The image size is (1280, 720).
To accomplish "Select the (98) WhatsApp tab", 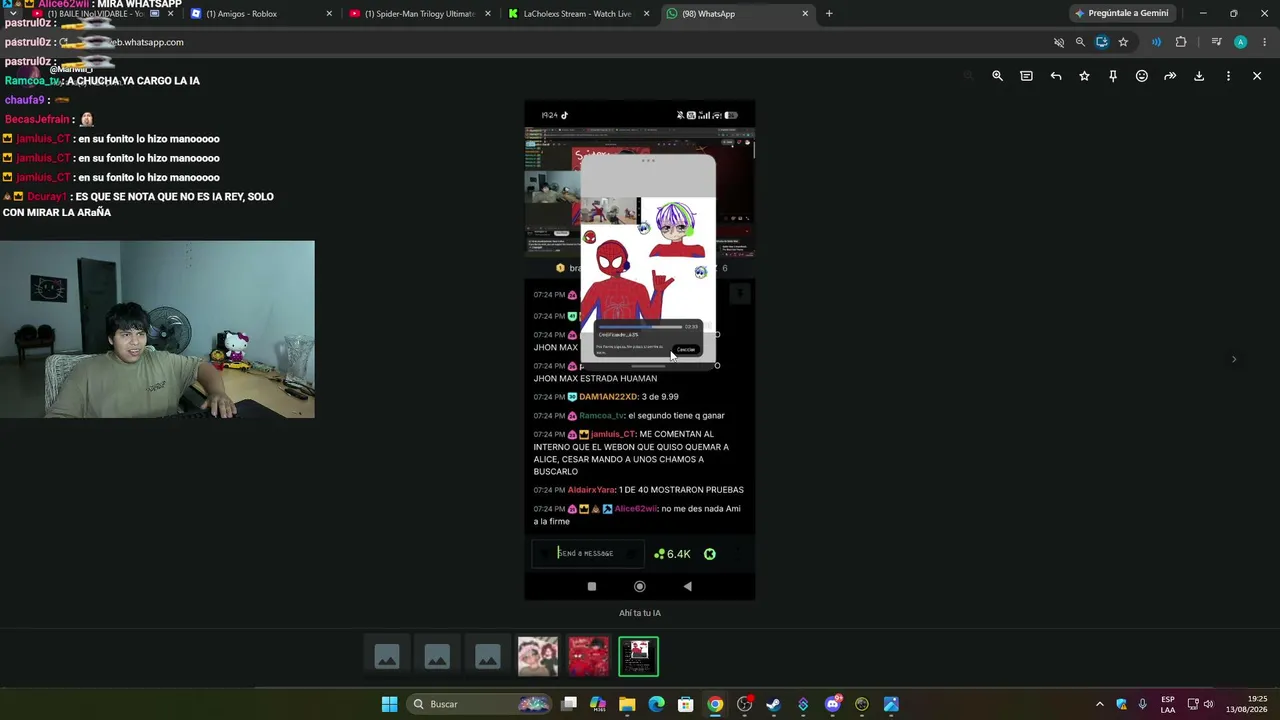I will pyautogui.click(x=738, y=14).
